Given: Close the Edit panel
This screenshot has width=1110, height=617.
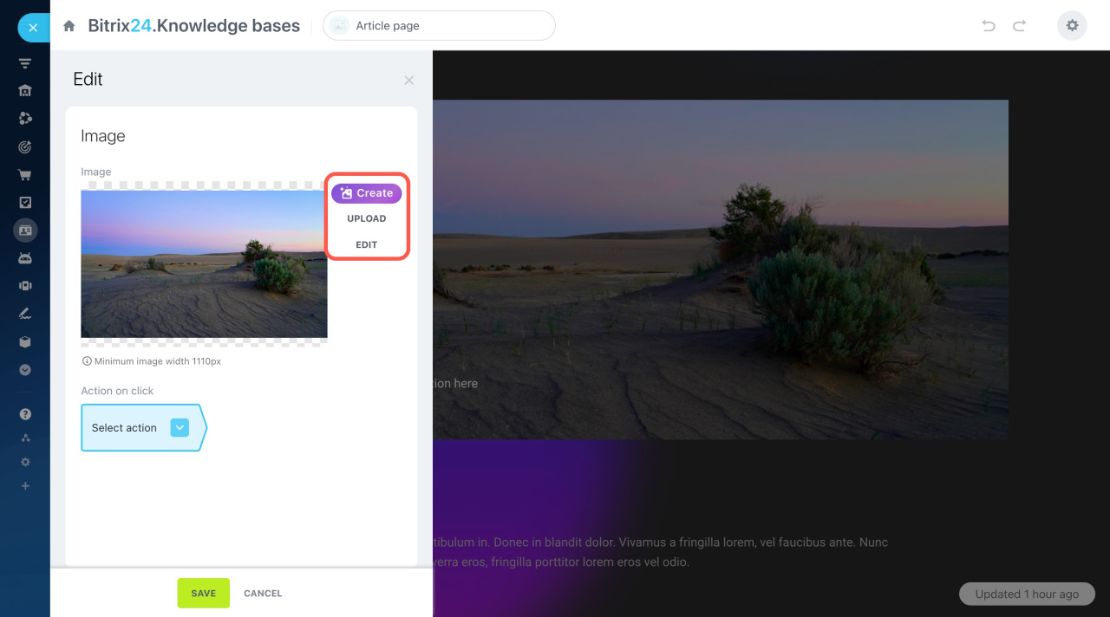Looking at the screenshot, I should [408, 80].
